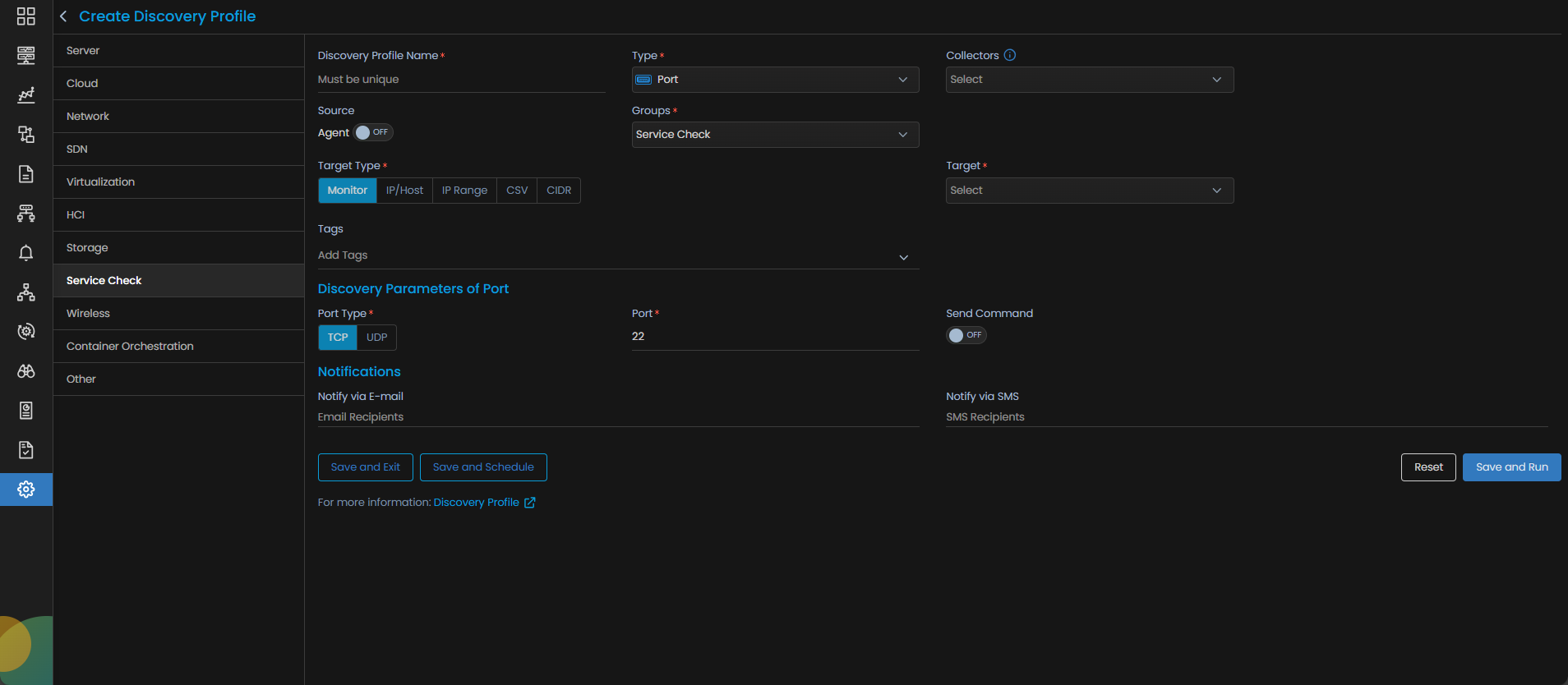Click Save and Exit button
The height and width of the screenshot is (685, 1568).
[x=366, y=467]
